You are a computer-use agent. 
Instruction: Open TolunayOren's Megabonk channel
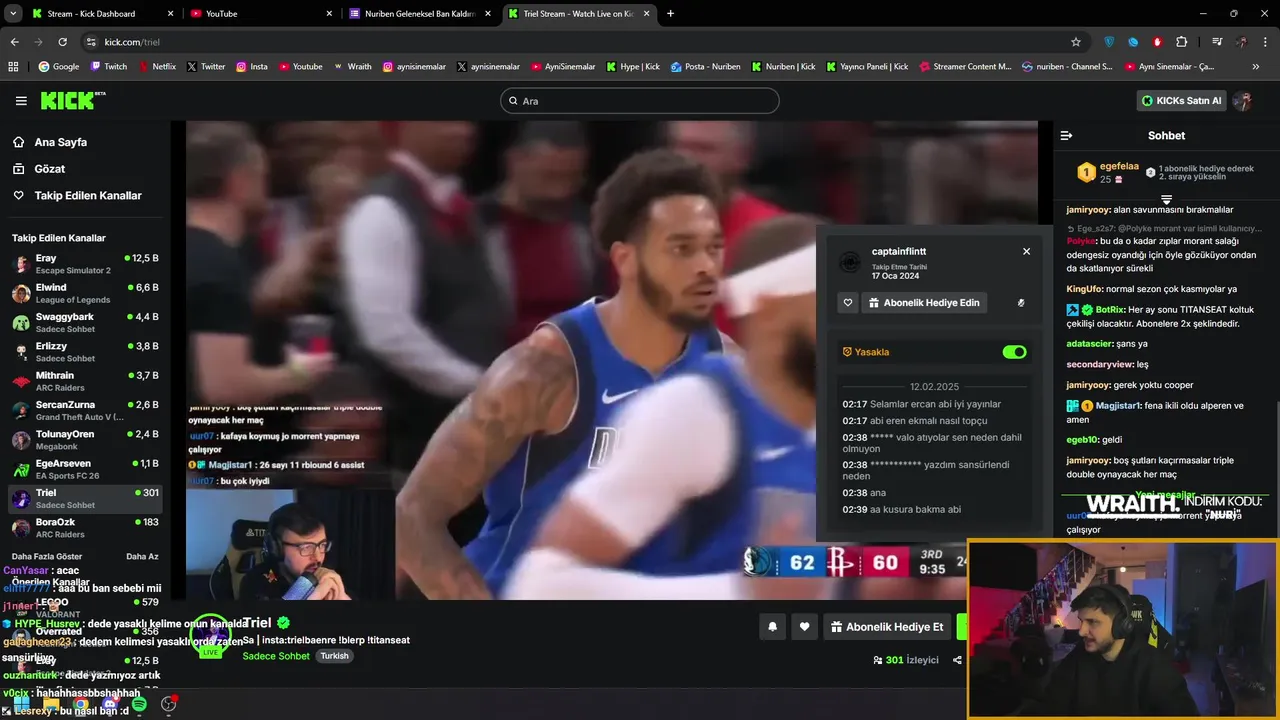[85, 440]
